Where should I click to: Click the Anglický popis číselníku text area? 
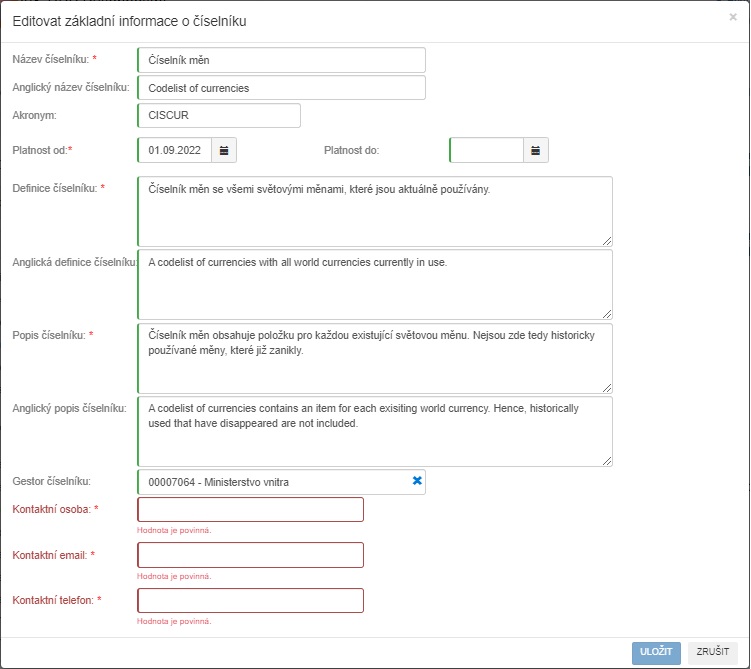pyautogui.click(x=374, y=431)
